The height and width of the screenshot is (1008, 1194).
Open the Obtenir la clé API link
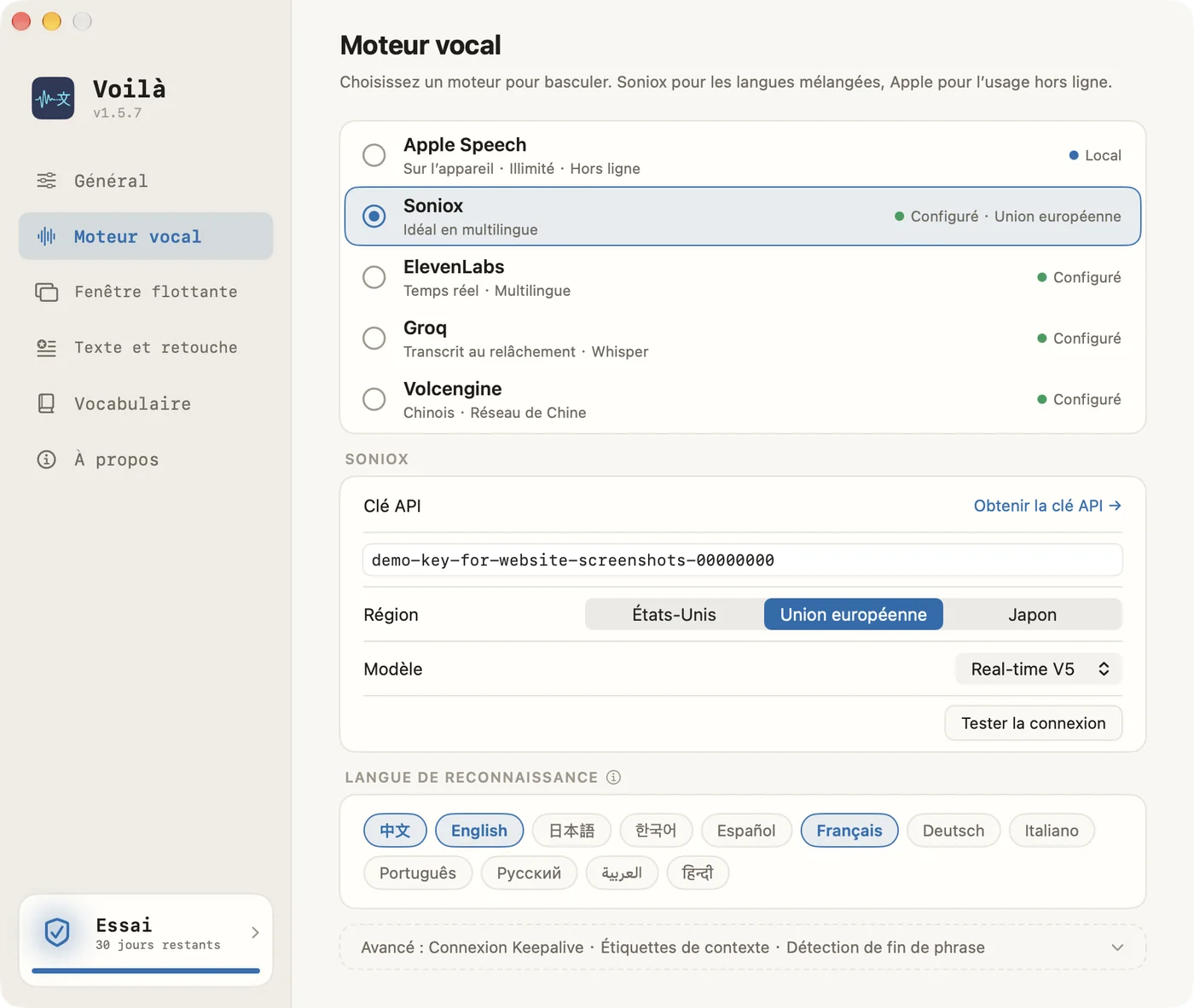click(x=1047, y=506)
